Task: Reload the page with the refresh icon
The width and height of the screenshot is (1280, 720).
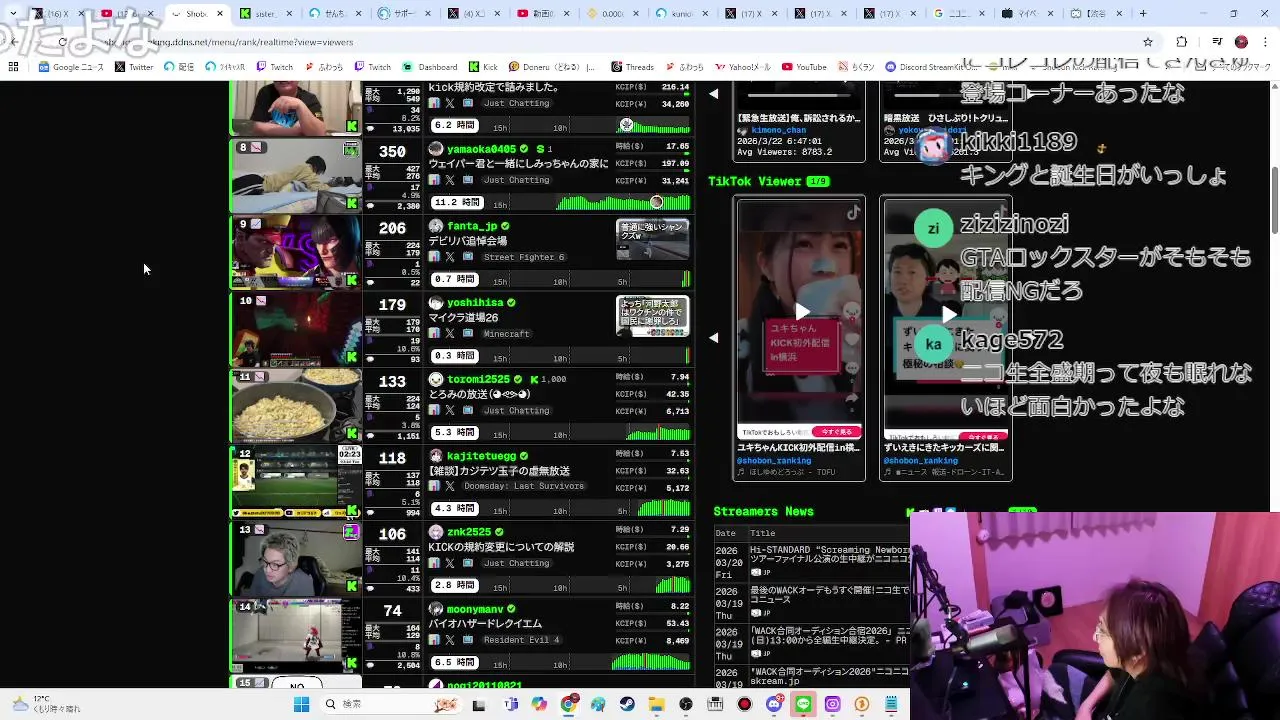Action: point(62,42)
